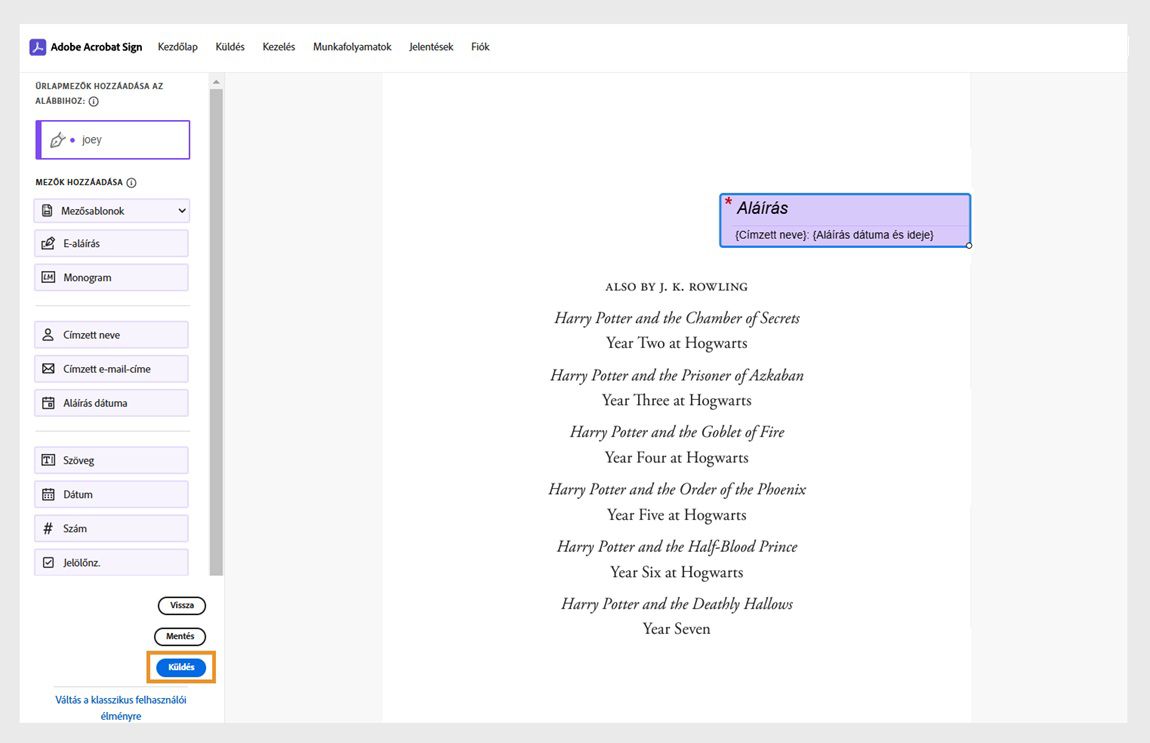Add a Címzett e-mail-címe field
This screenshot has width=1150, height=743.
click(x=111, y=369)
